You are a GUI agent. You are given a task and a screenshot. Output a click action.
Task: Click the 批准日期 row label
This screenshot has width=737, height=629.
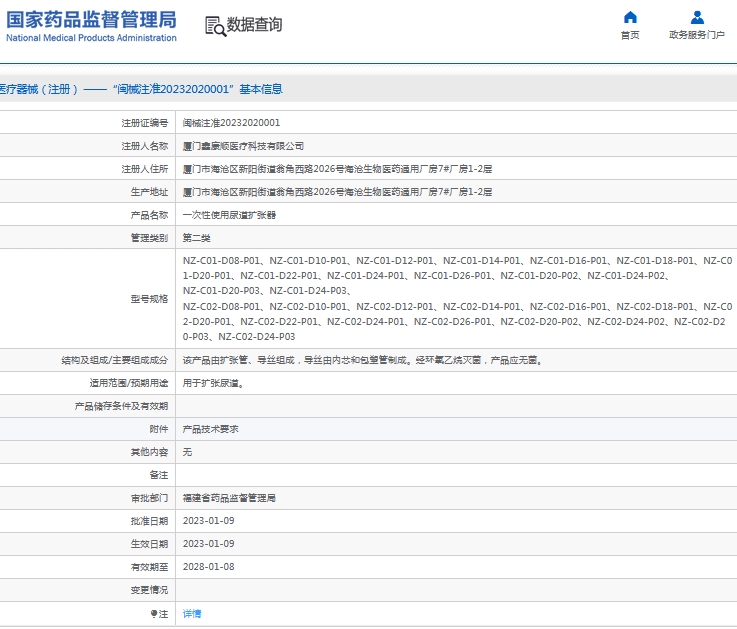[x=149, y=521]
